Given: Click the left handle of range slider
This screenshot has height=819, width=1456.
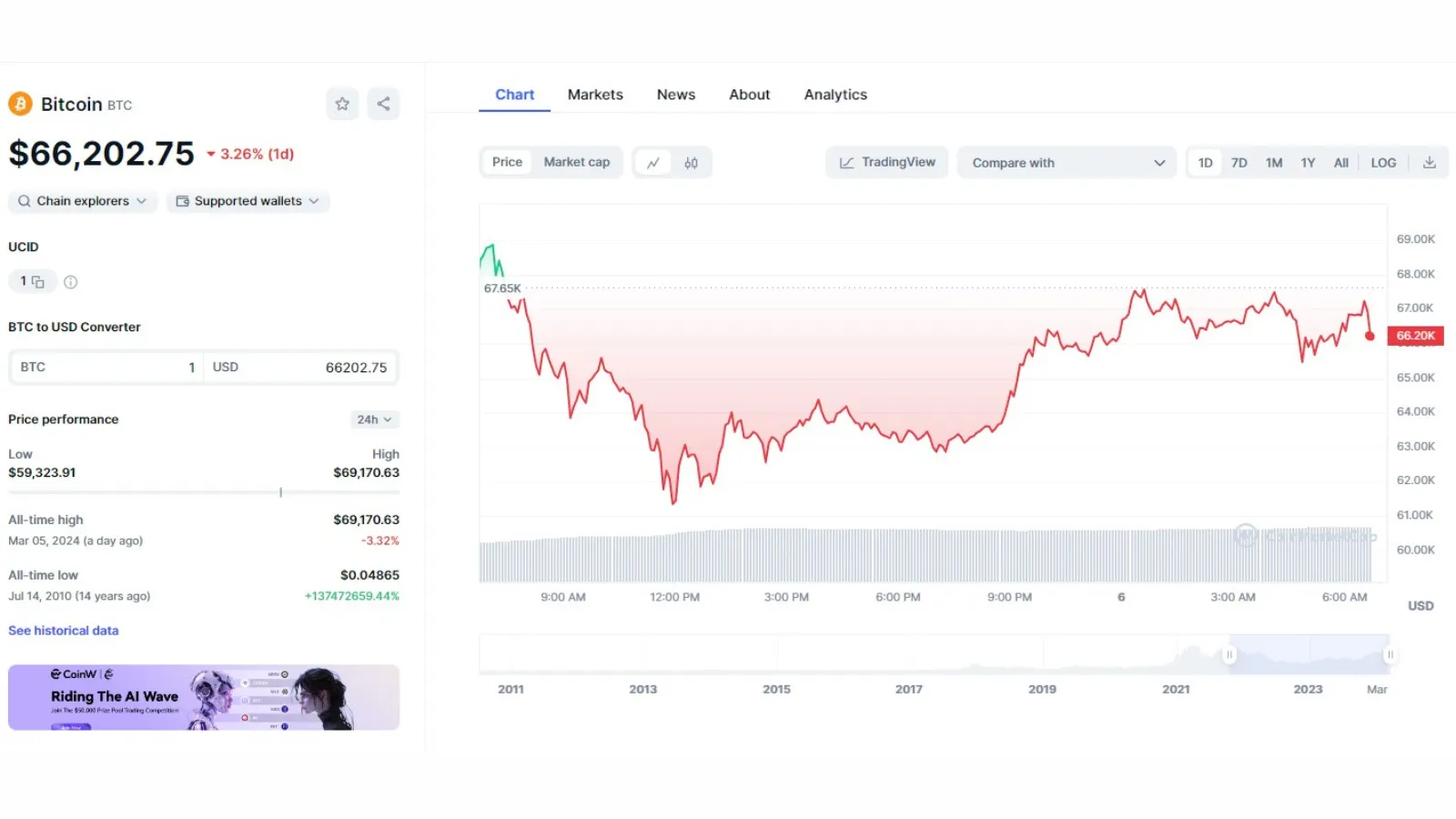Looking at the screenshot, I should click(1229, 654).
